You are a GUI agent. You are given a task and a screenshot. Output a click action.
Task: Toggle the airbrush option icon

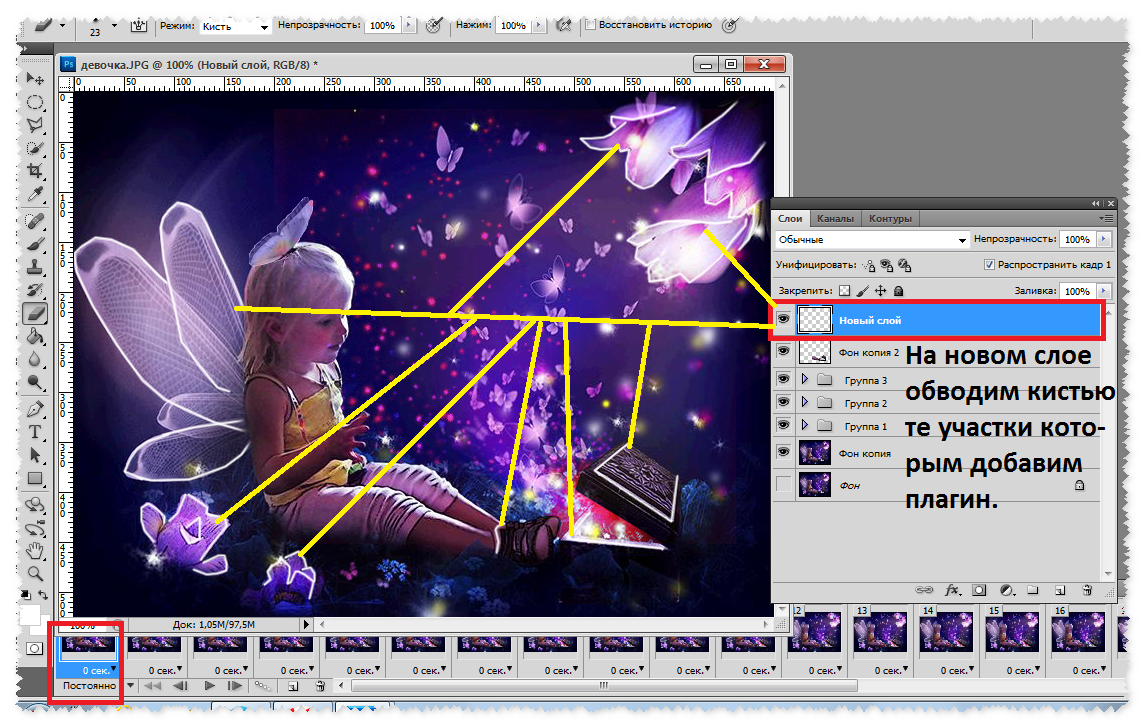point(563,25)
